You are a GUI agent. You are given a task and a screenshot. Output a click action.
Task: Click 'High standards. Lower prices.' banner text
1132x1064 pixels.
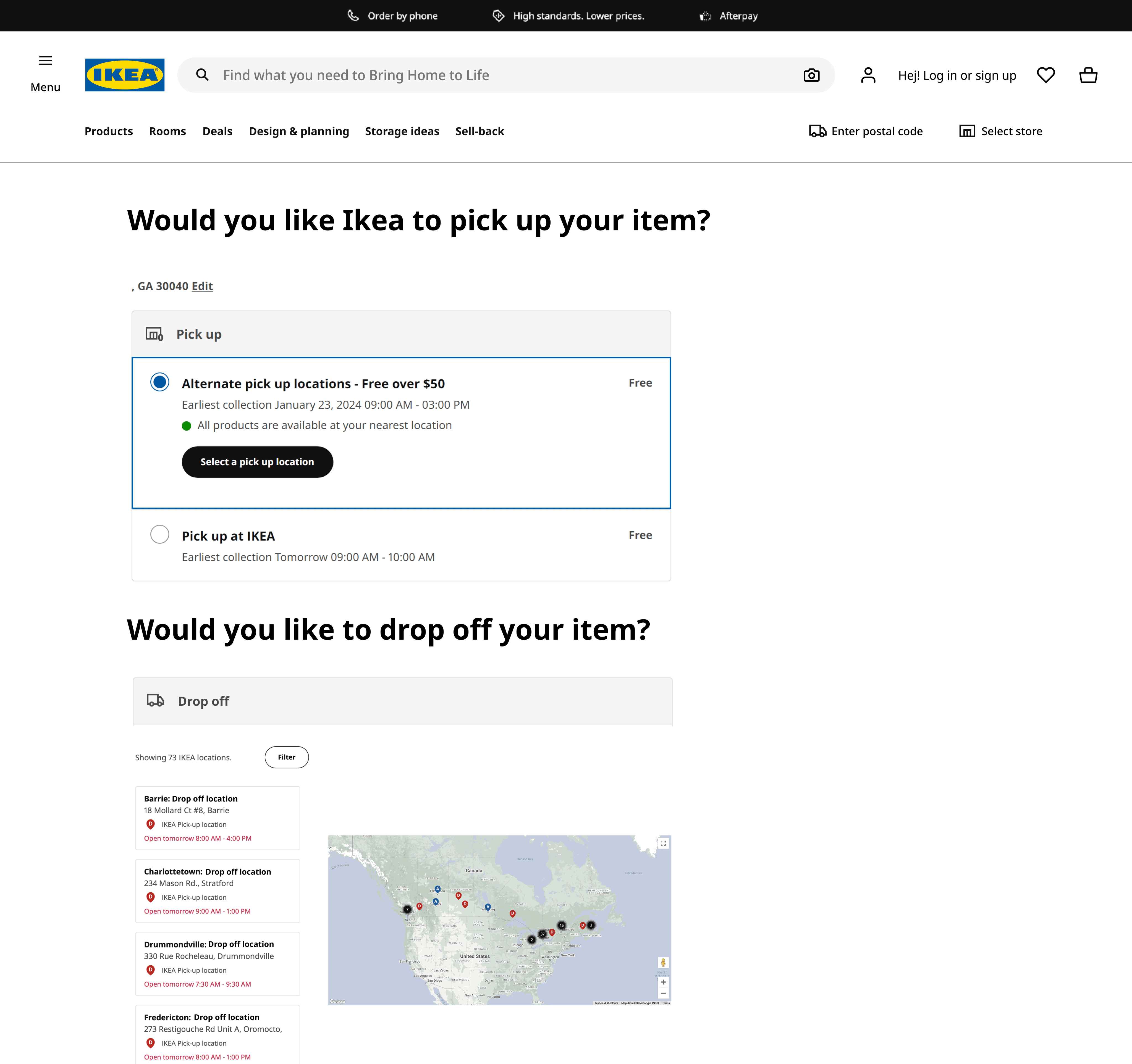coord(578,16)
